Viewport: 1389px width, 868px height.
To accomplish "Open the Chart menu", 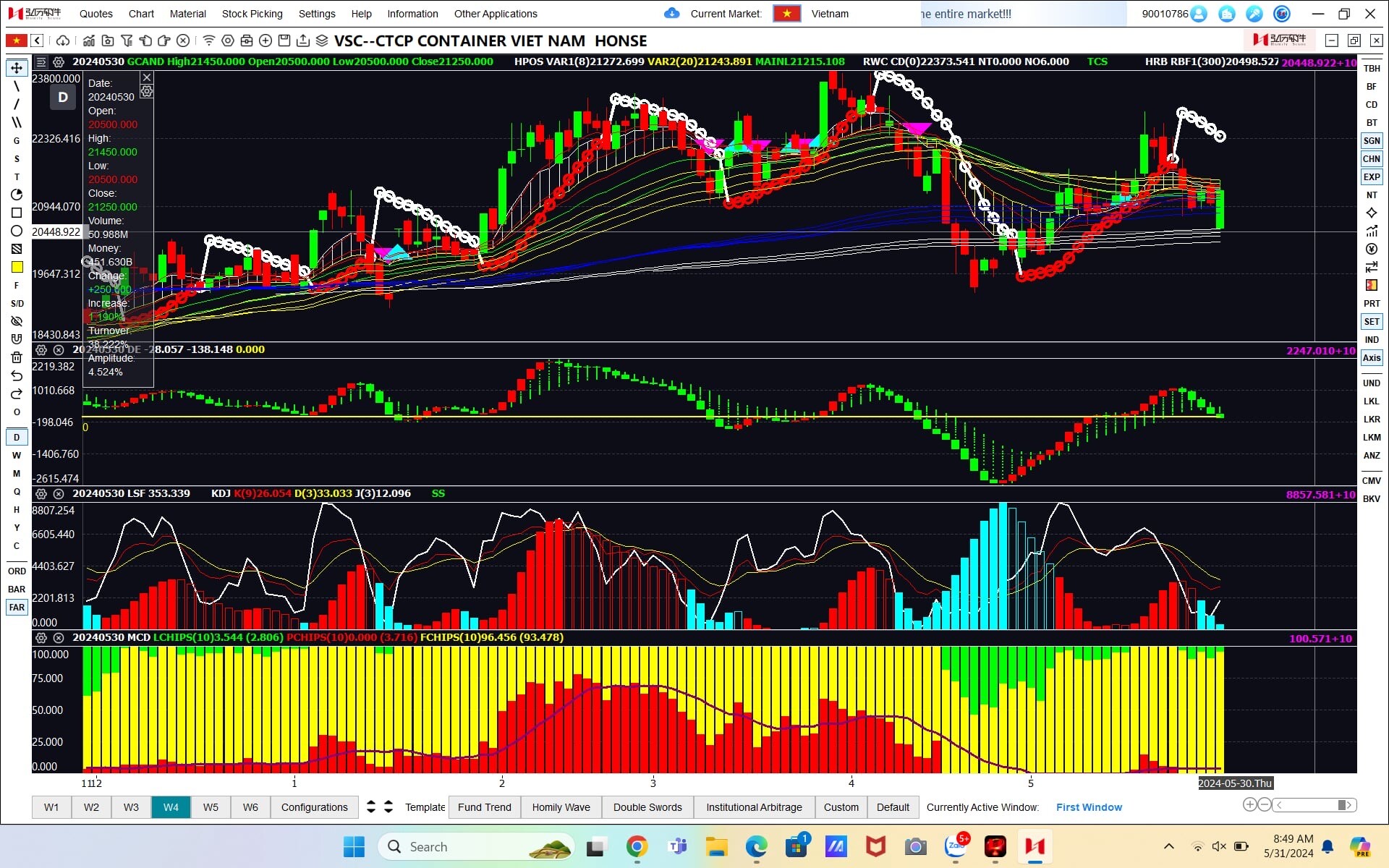I will pyautogui.click(x=141, y=14).
